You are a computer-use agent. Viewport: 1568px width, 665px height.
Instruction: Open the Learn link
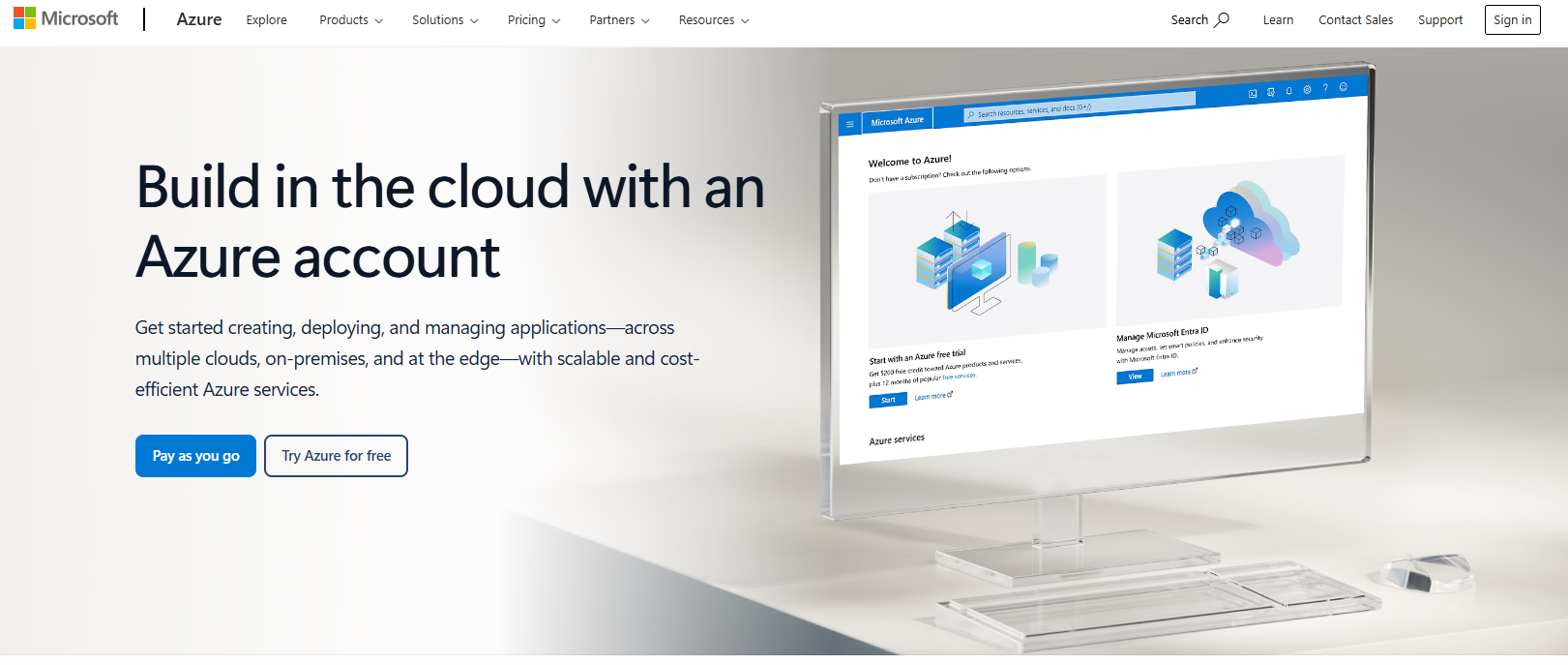1278,20
